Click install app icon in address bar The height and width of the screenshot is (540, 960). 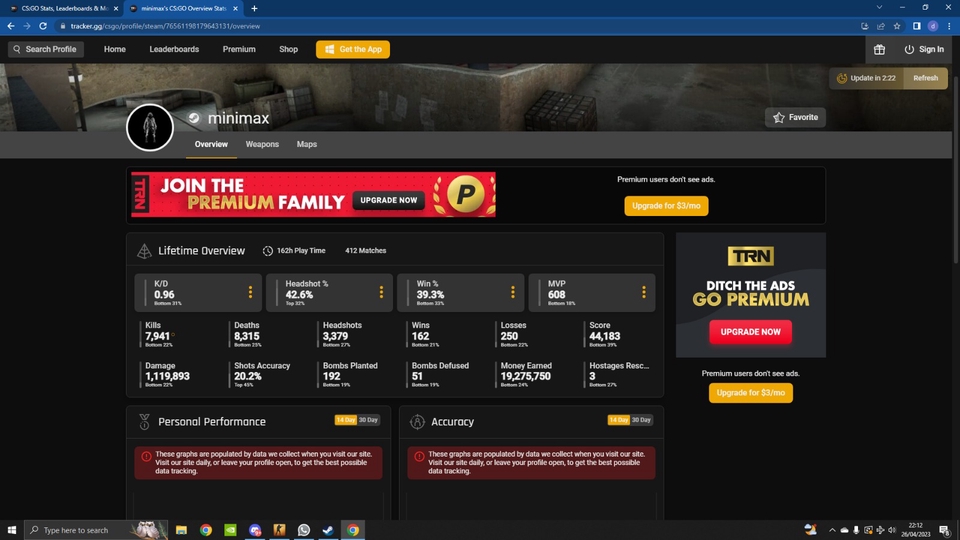pos(864,26)
